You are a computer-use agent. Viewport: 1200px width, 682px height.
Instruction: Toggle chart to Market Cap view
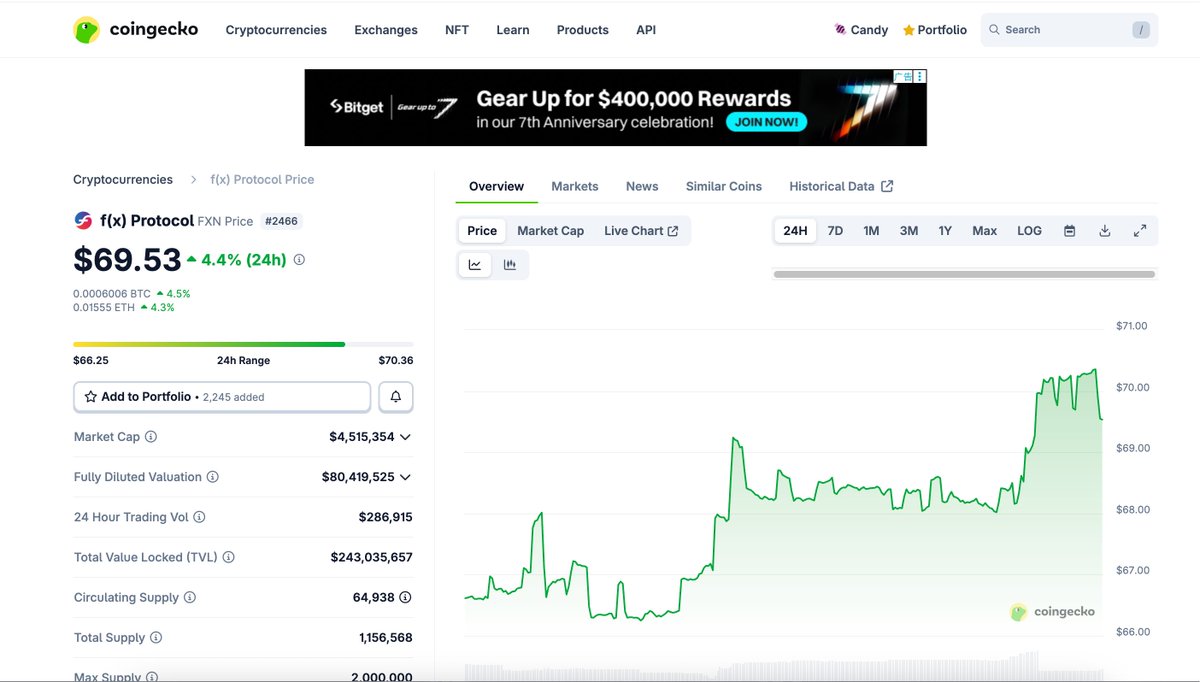550,231
